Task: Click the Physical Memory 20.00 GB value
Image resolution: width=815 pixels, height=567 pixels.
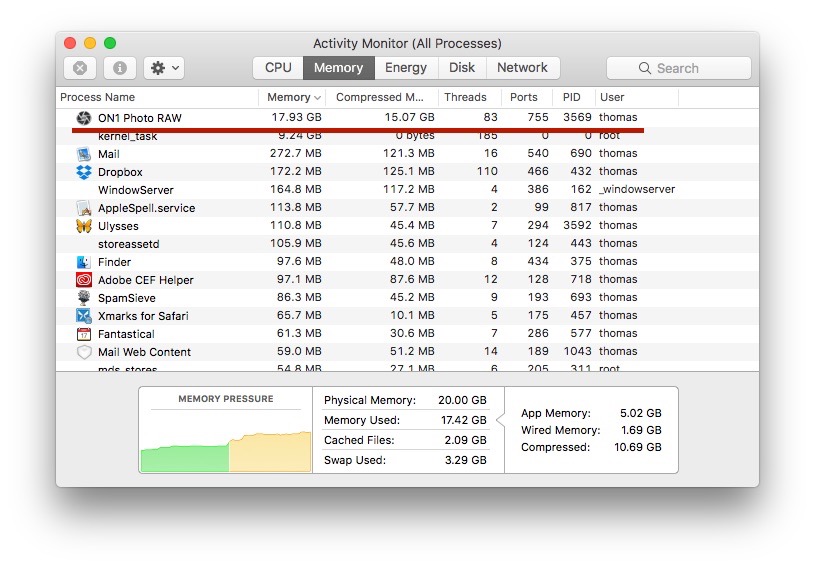Action: coord(462,400)
